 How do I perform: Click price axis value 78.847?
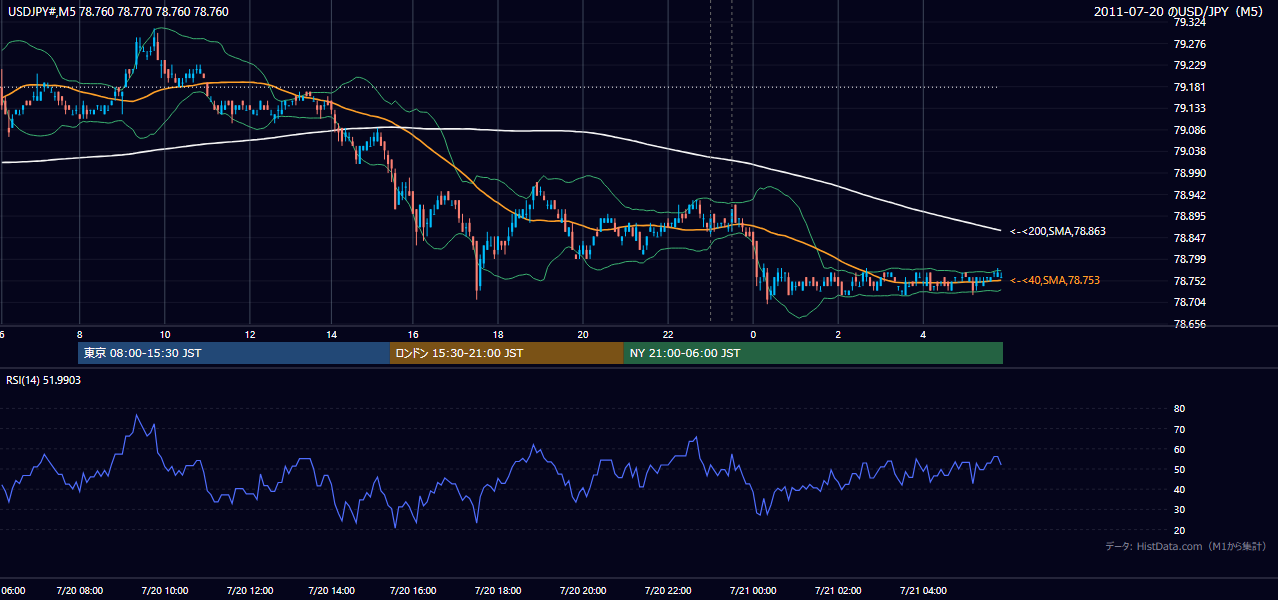coord(1189,238)
